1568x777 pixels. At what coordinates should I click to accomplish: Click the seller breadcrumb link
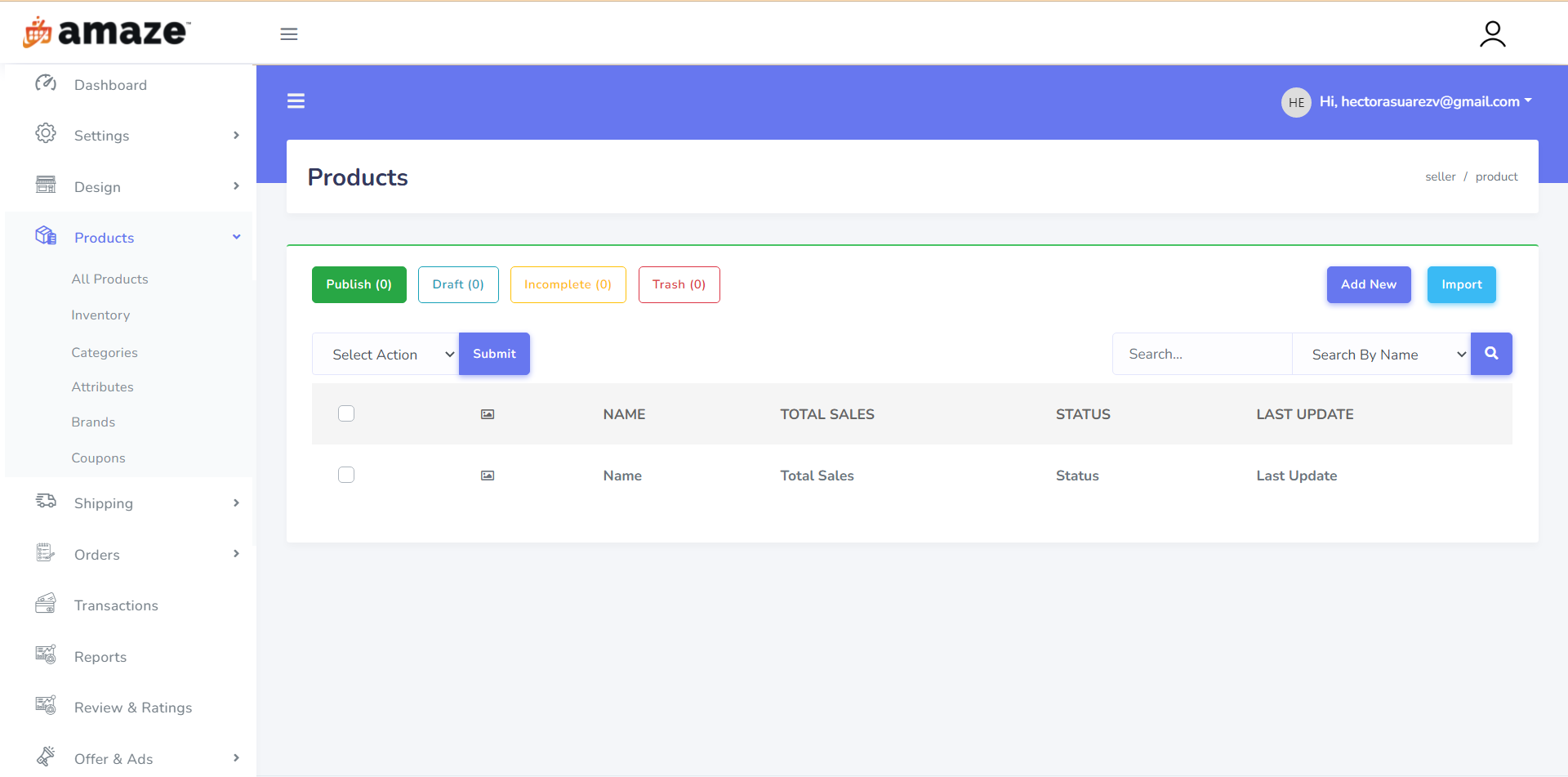[1441, 176]
